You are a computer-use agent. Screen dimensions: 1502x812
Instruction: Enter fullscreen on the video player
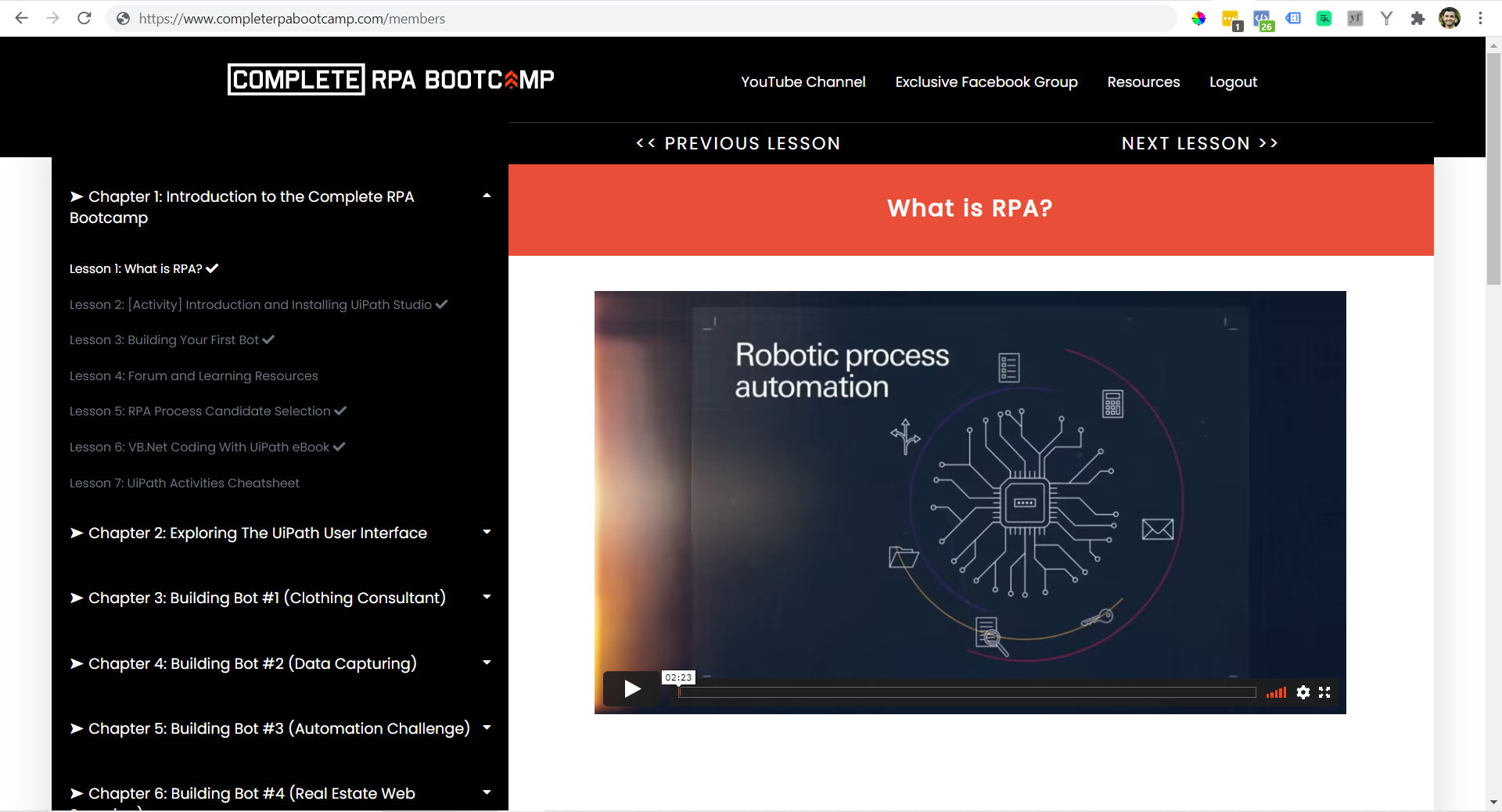tap(1324, 692)
